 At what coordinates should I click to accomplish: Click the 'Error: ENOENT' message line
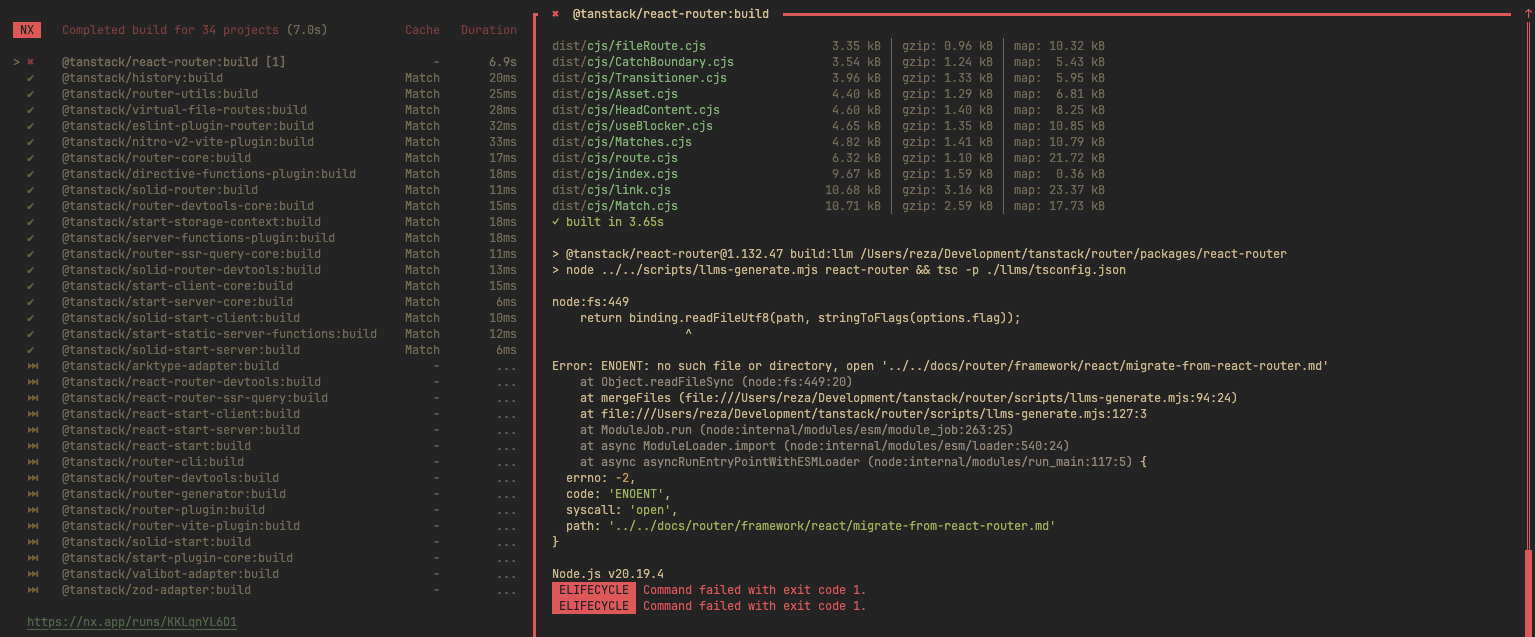tap(940, 366)
